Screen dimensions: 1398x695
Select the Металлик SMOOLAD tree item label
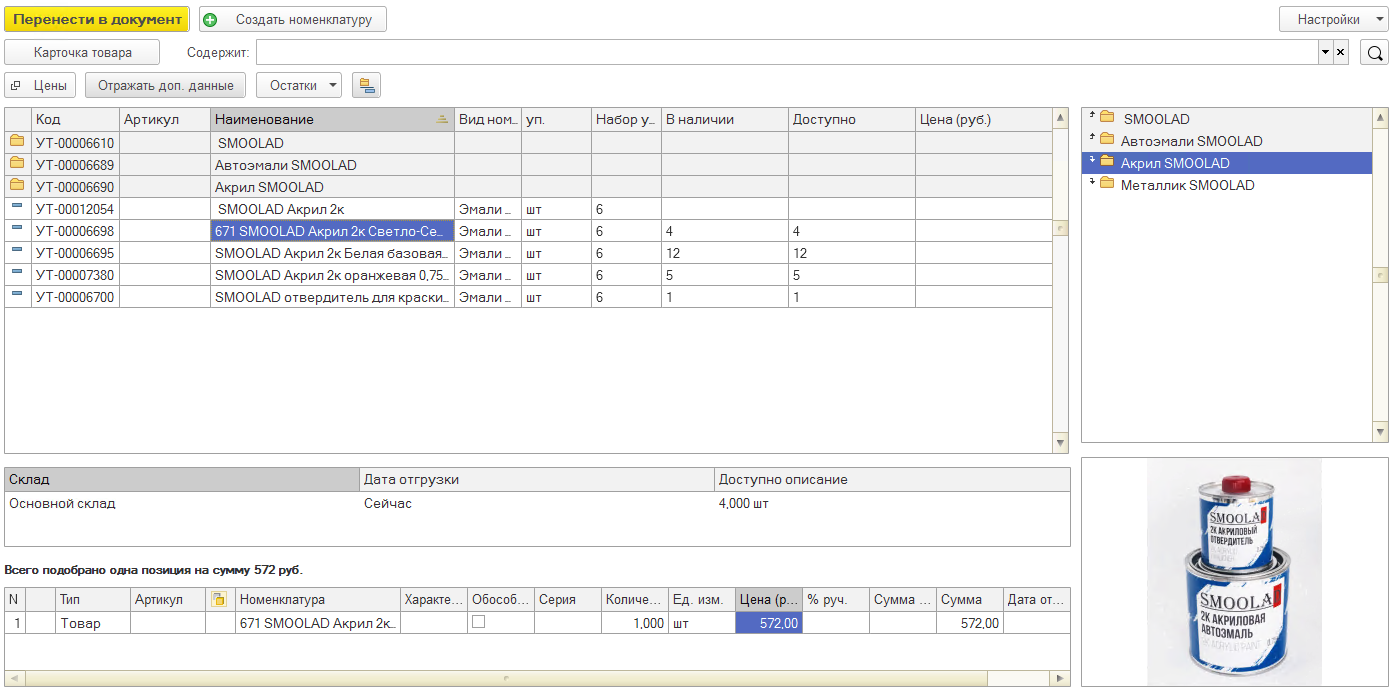tap(1187, 185)
